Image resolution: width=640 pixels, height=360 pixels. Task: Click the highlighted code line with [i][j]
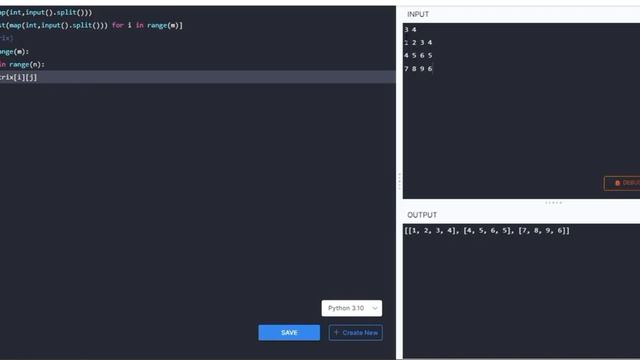pos(198,77)
